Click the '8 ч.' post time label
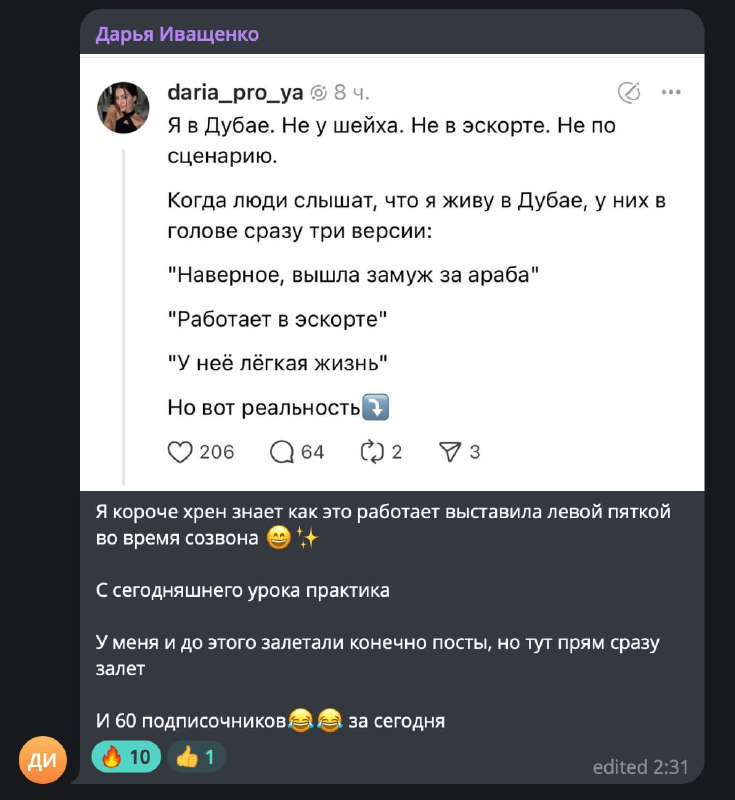 click(352, 93)
